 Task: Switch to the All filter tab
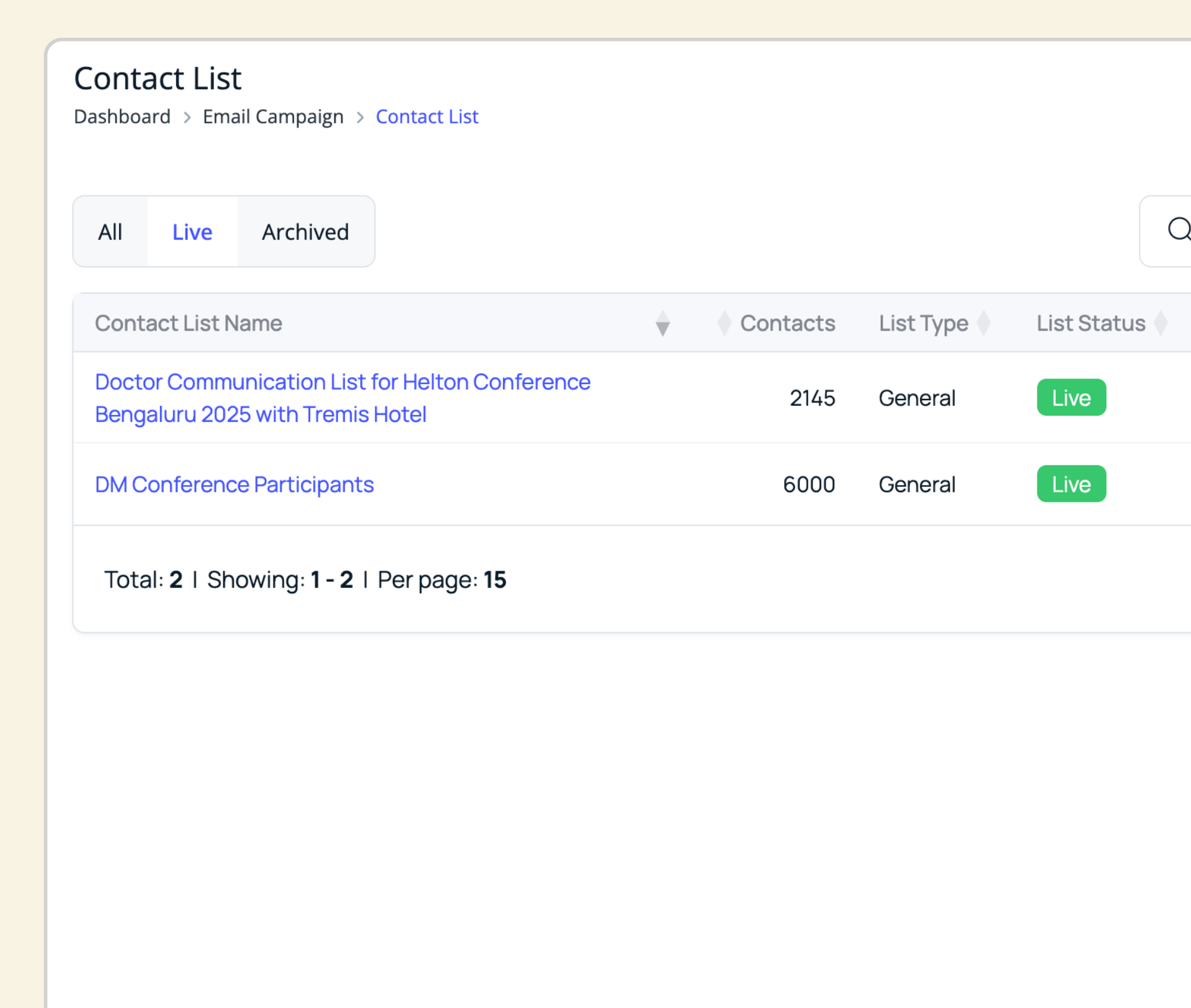(x=110, y=231)
